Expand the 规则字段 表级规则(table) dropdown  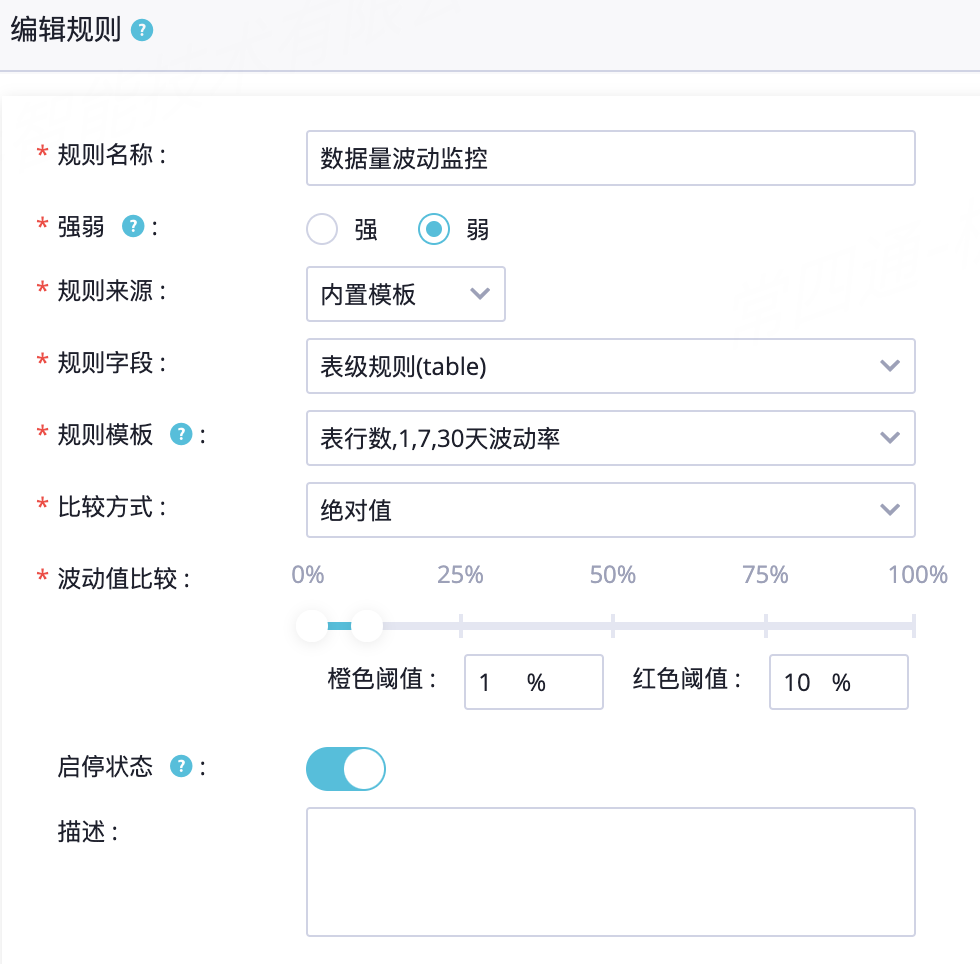coord(611,366)
